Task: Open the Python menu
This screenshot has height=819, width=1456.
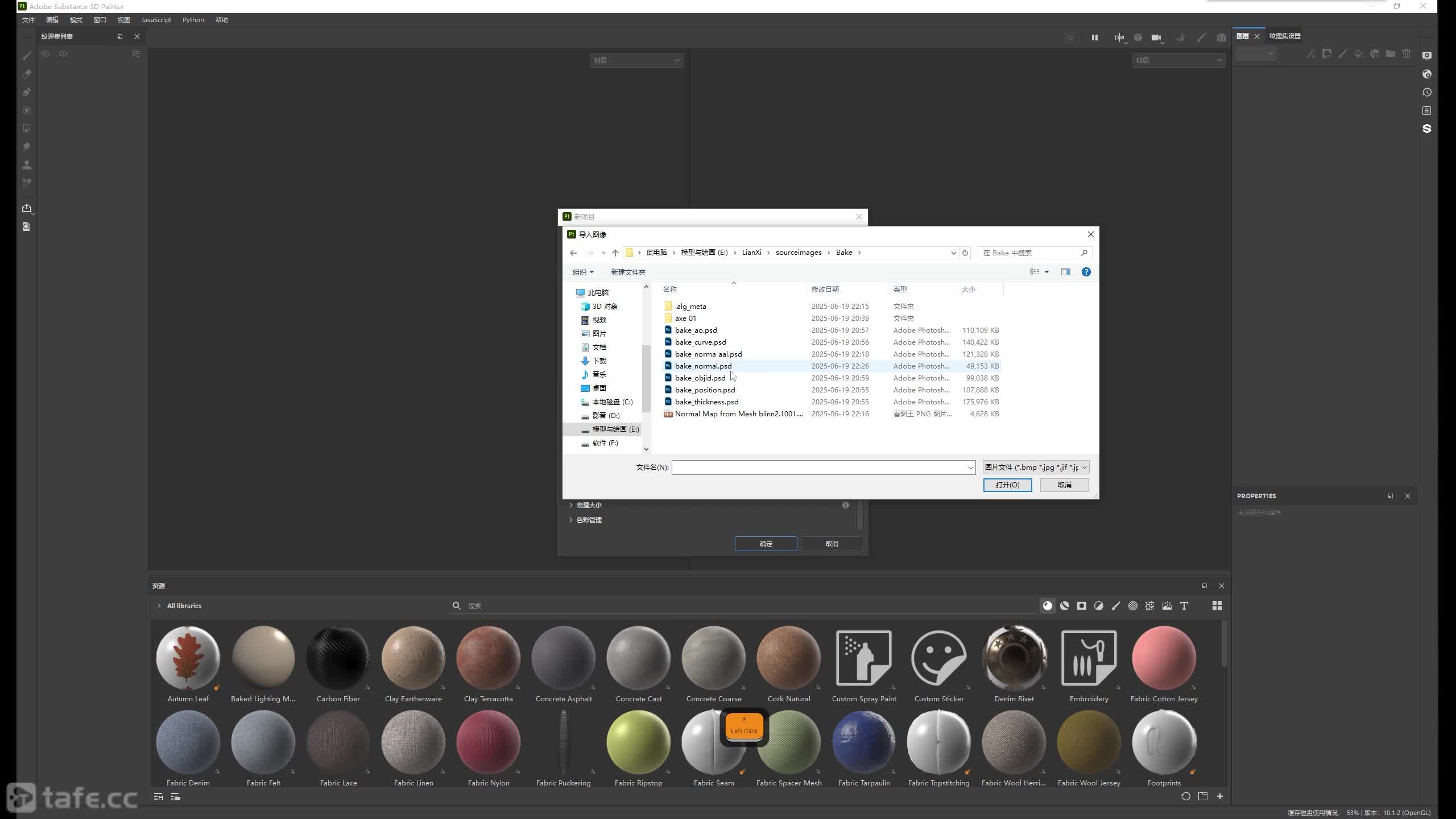Action: click(193, 20)
